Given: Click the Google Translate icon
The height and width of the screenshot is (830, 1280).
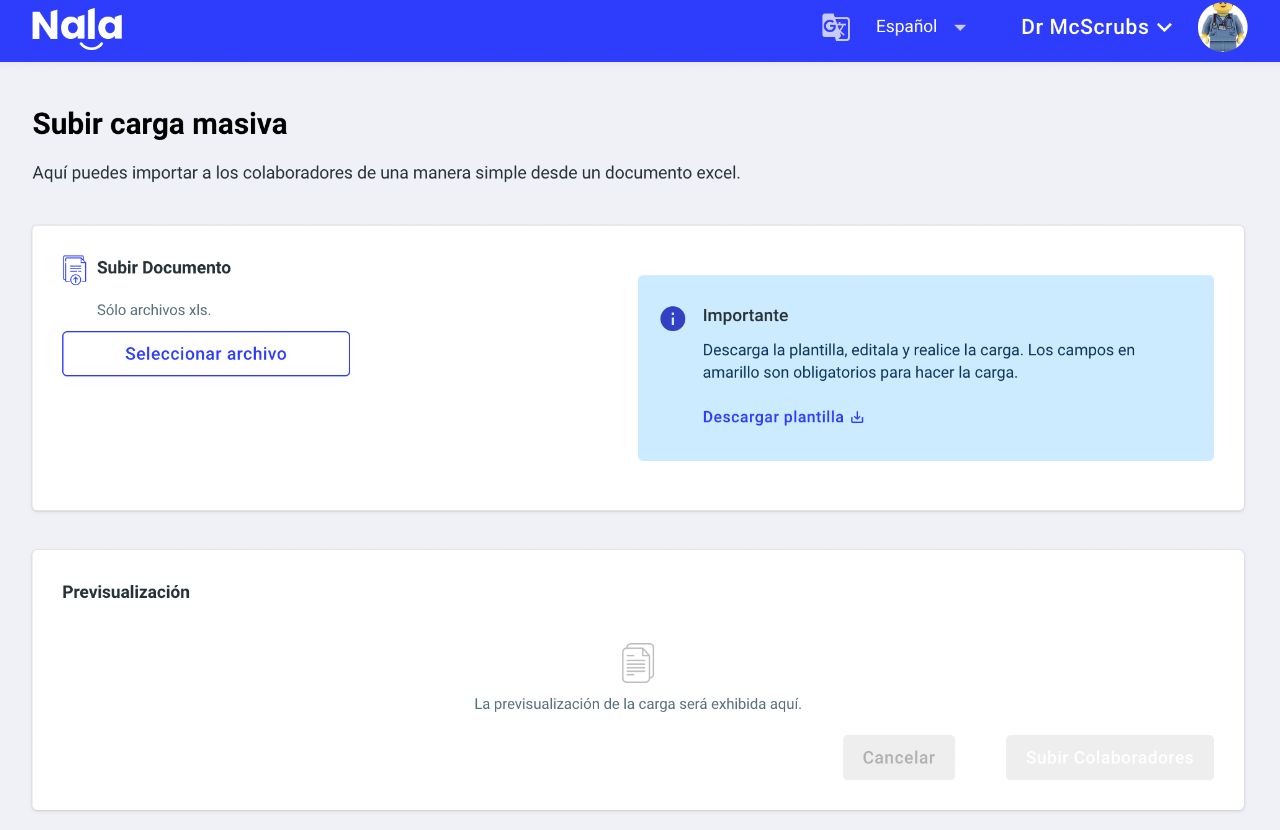Looking at the screenshot, I should click(x=835, y=27).
